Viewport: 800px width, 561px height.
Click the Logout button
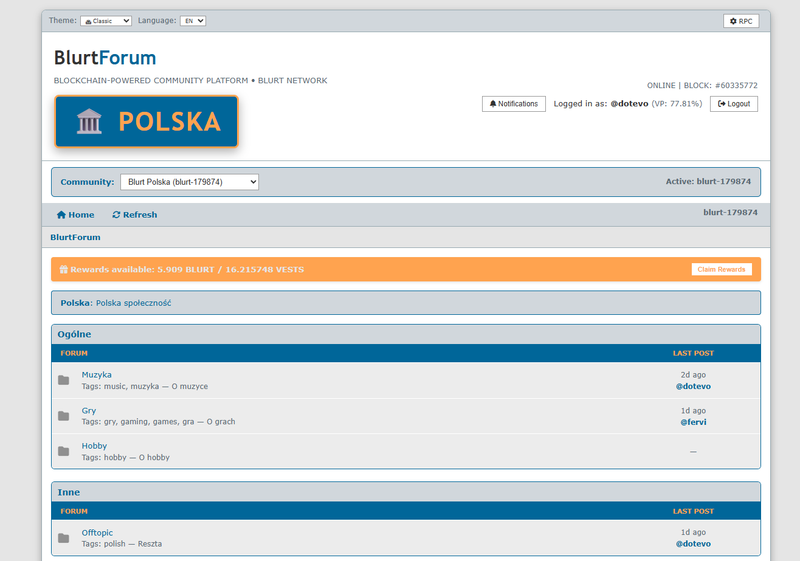click(734, 104)
